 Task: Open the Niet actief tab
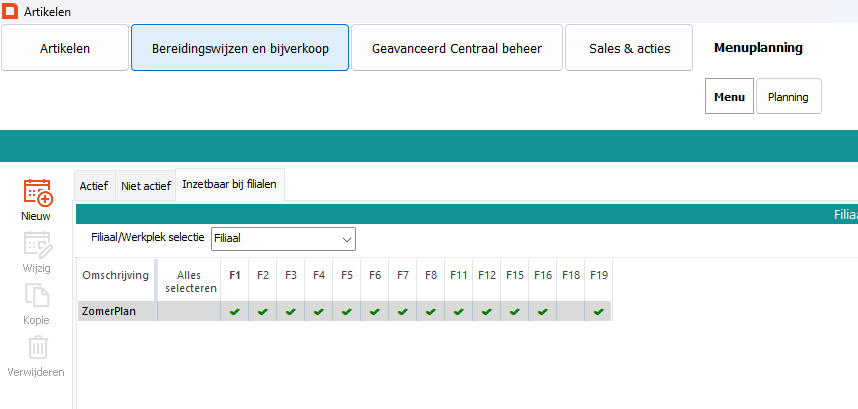pyautogui.click(x=146, y=186)
